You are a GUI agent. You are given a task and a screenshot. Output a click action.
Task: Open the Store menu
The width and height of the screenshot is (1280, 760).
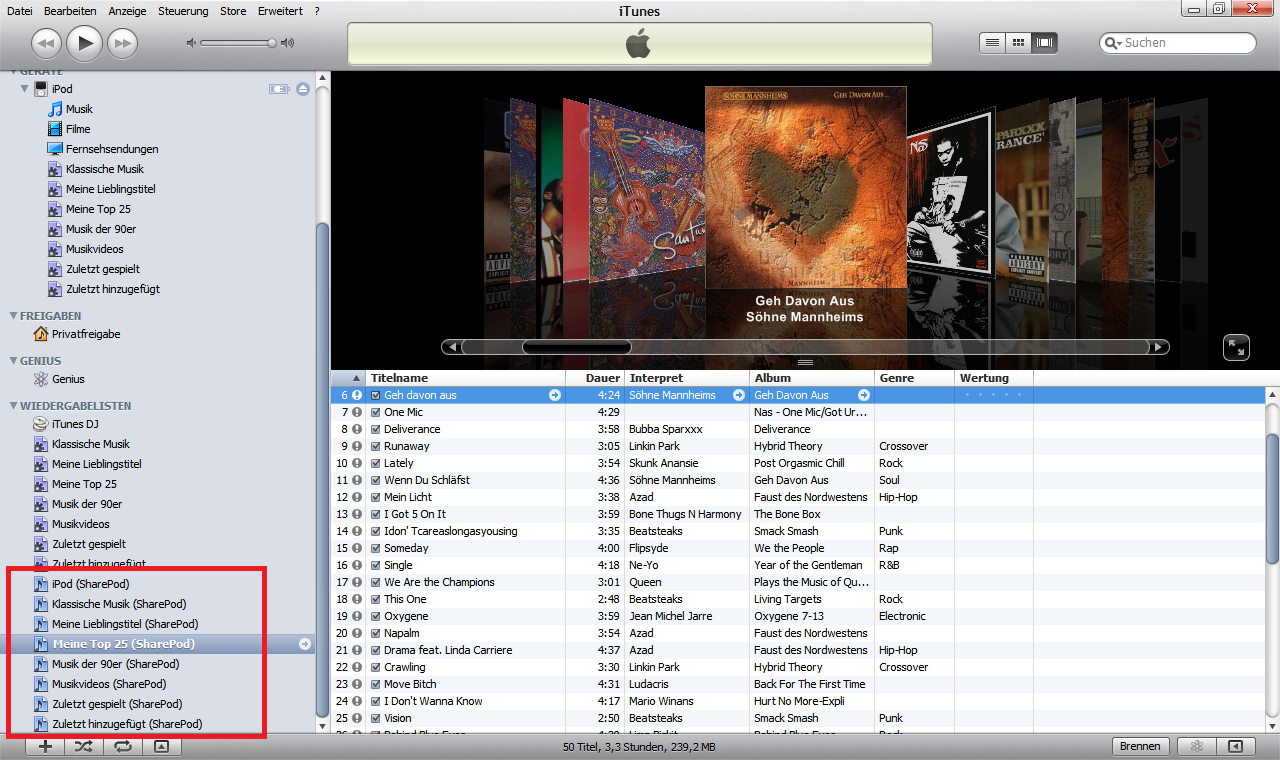(x=233, y=11)
